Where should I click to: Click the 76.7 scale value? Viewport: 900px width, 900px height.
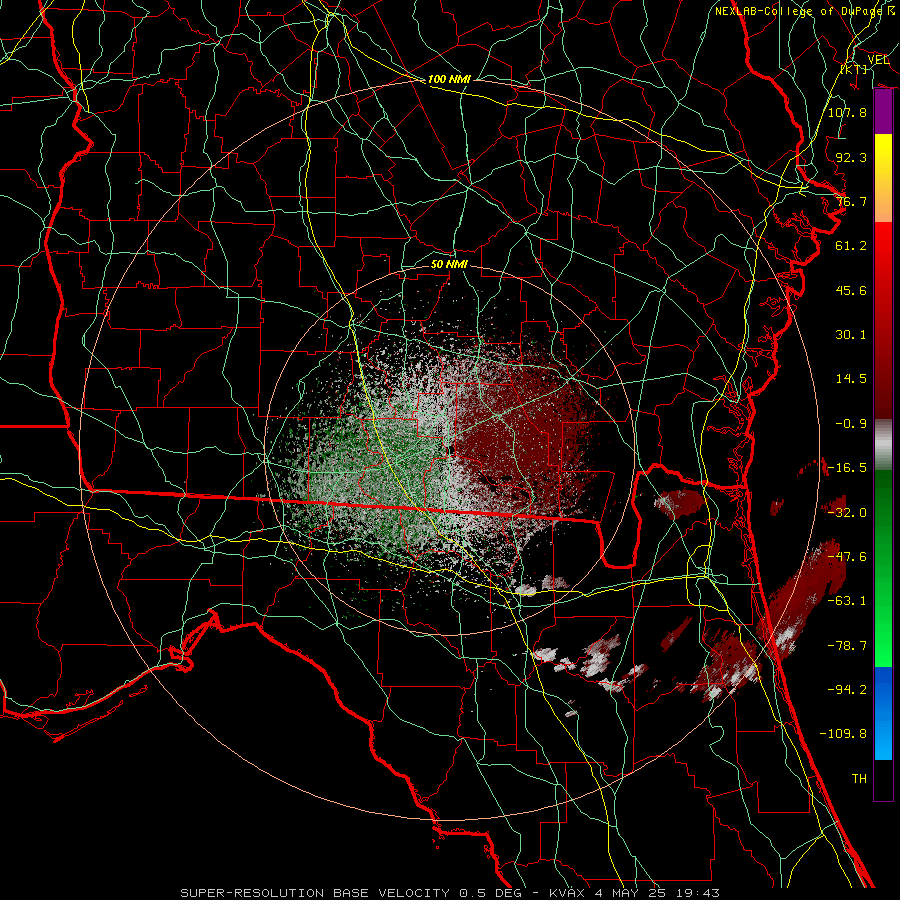click(x=851, y=201)
